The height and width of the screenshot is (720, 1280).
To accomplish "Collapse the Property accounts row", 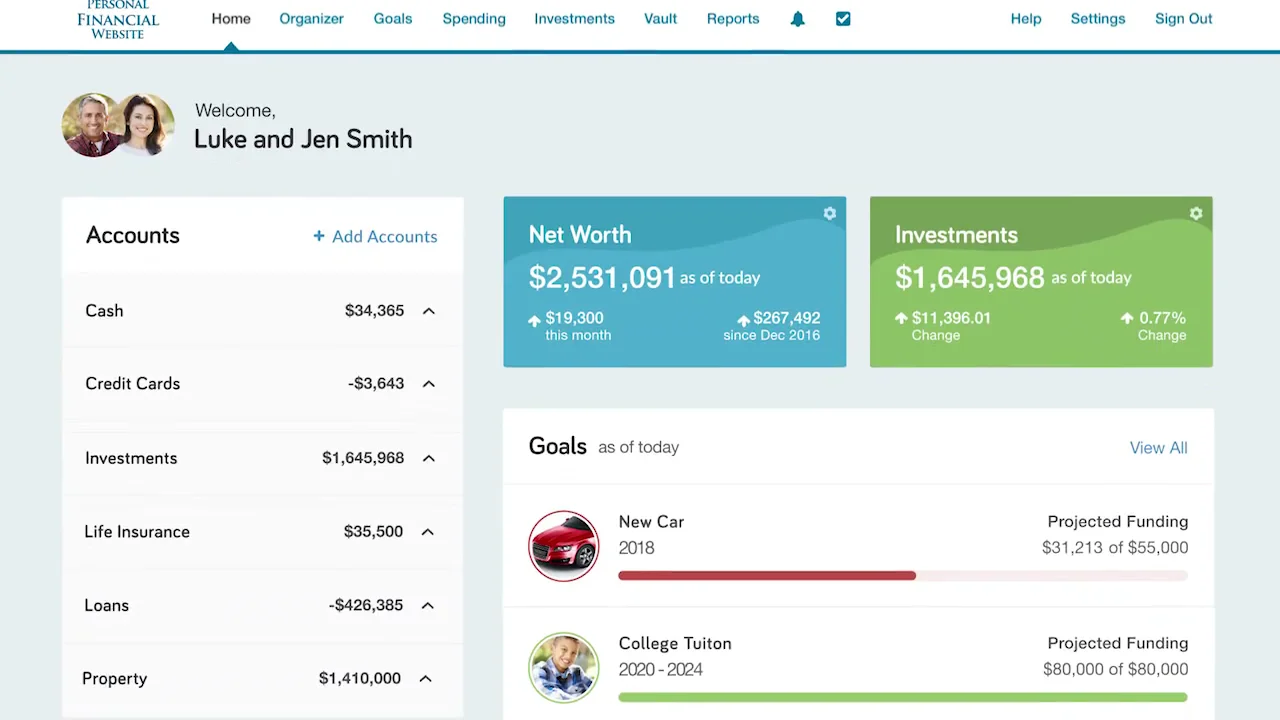I will 425,678.
